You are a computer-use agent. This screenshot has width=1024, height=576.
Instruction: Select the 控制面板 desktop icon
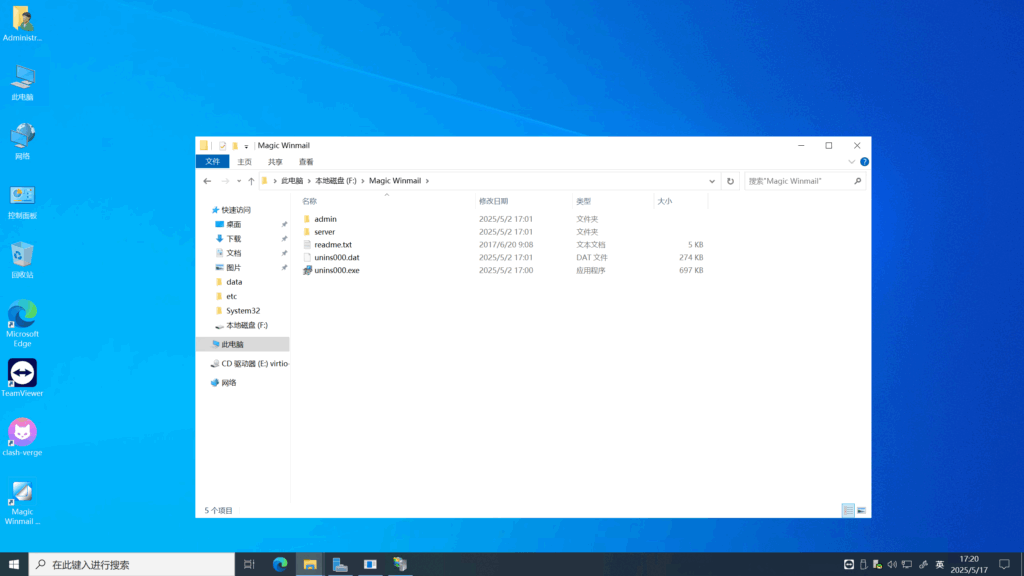(x=22, y=201)
